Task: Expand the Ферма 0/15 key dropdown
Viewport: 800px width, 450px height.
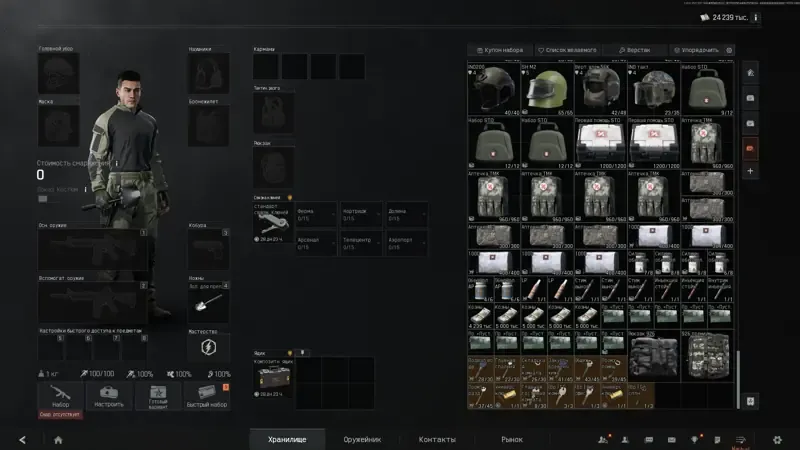Action: coord(316,214)
